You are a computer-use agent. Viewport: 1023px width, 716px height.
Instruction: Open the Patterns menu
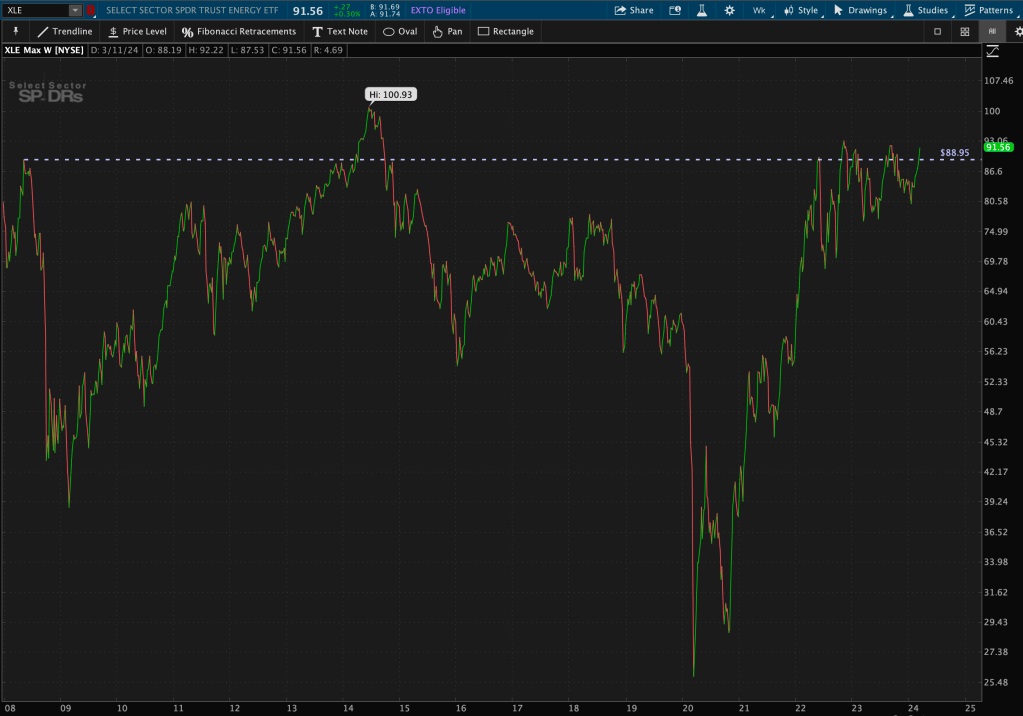987,10
